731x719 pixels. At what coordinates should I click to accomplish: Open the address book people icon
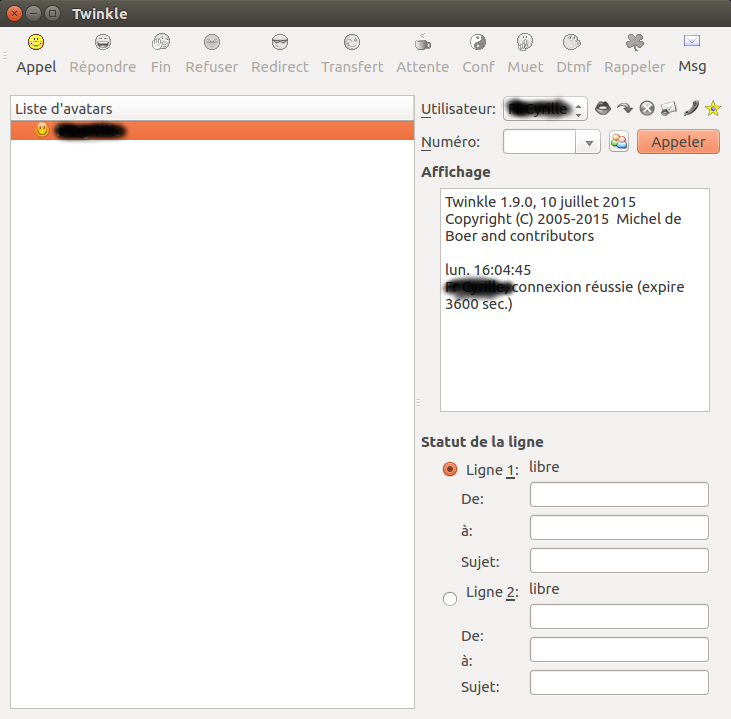point(619,142)
